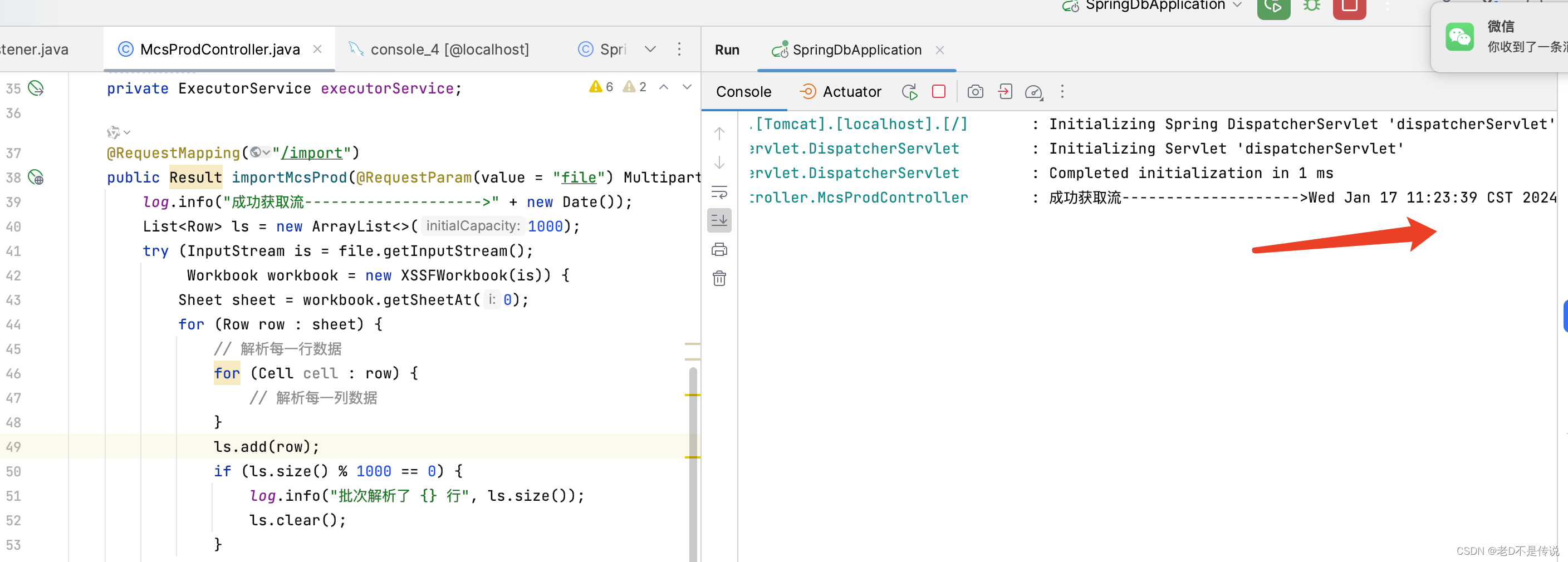Click troller.McsProdController logger name in console
Image resolution: width=1568 pixels, height=562 pixels.
point(859,198)
